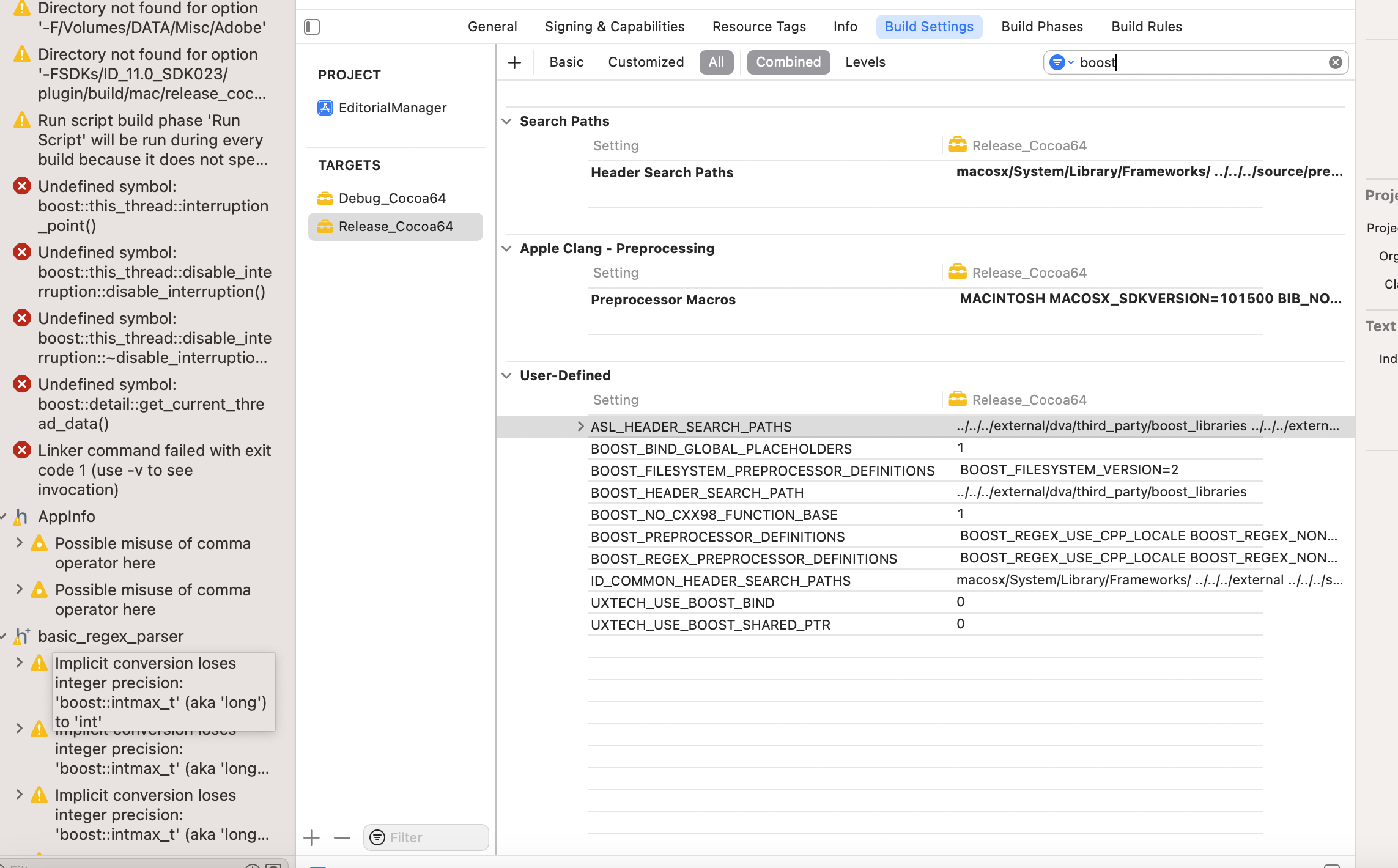
Task: Click + to add a build setting
Action: 514,62
